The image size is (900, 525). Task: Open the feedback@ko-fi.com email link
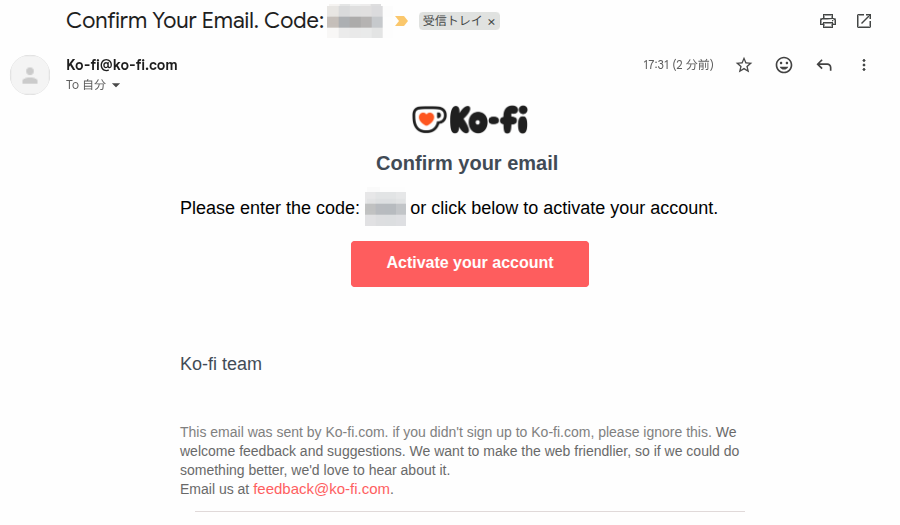(x=321, y=489)
